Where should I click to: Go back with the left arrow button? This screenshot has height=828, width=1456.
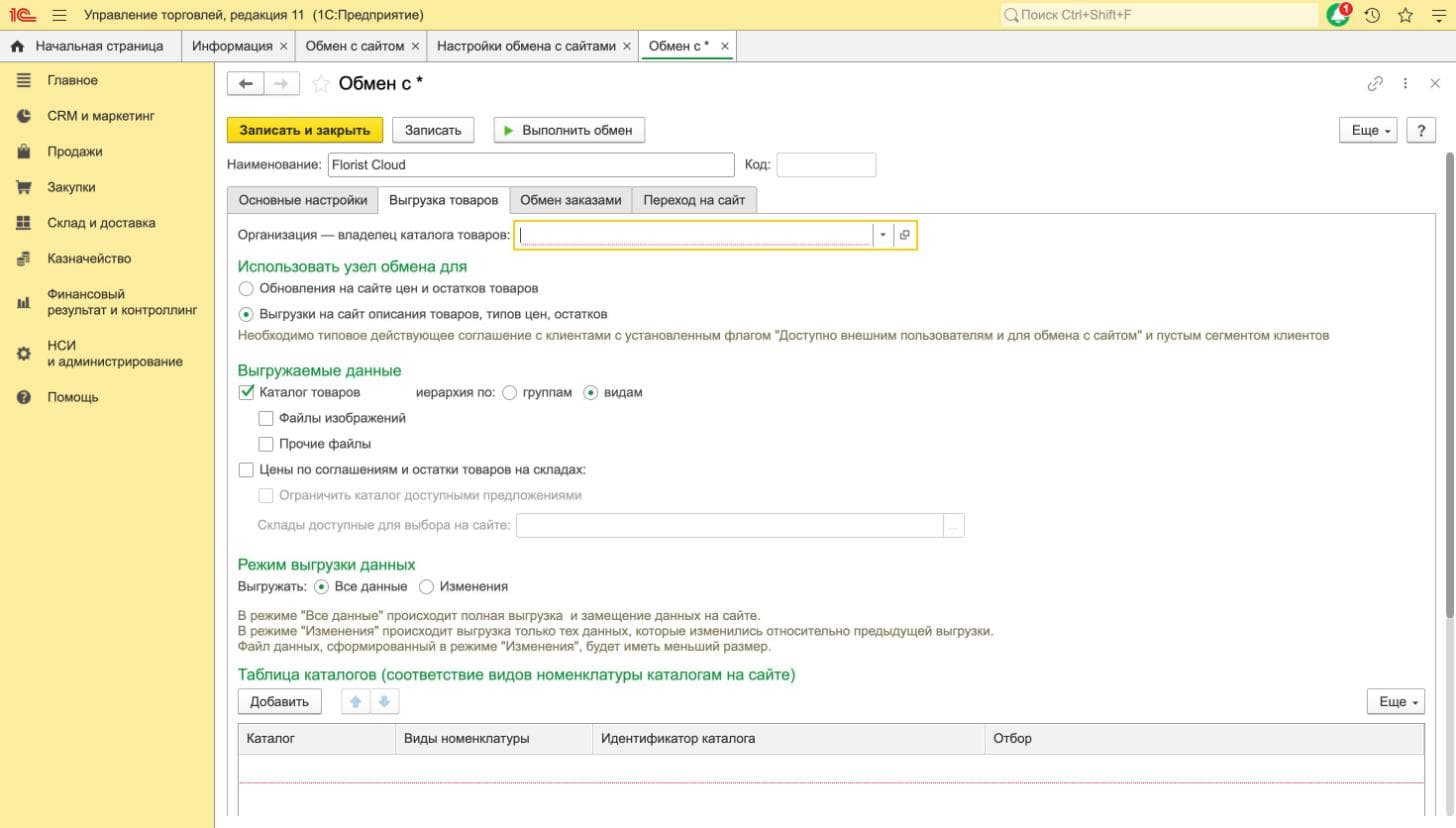point(245,84)
